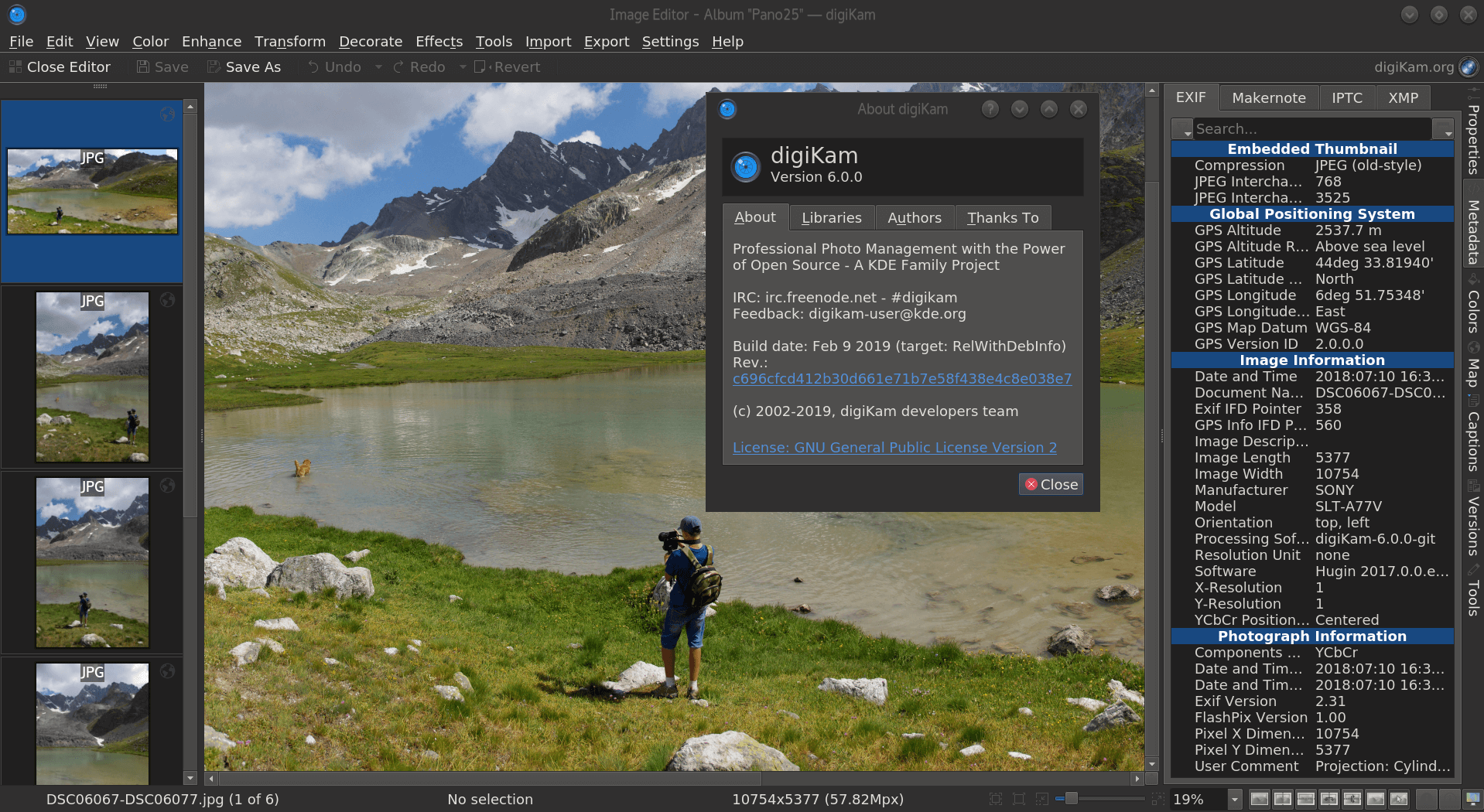Click the thumbbar scroll-up arrow

pos(190,106)
